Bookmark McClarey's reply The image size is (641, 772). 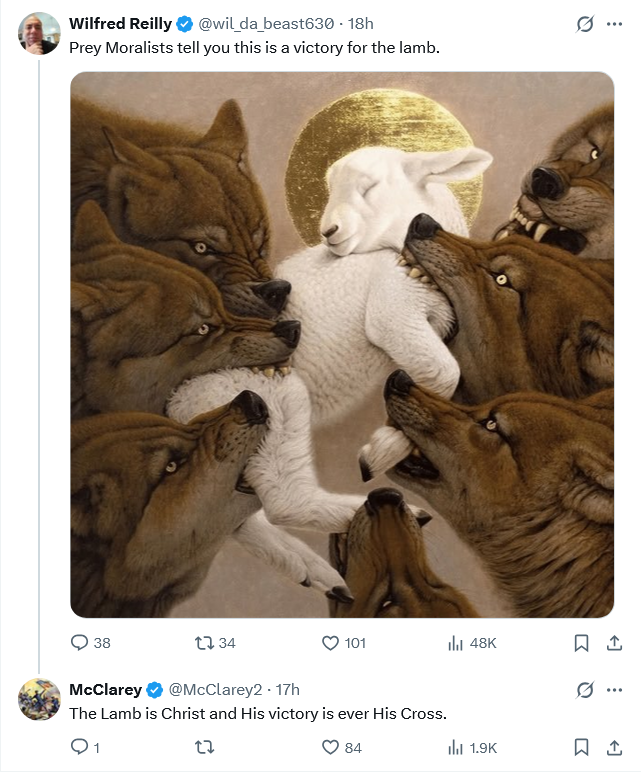tap(581, 747)
